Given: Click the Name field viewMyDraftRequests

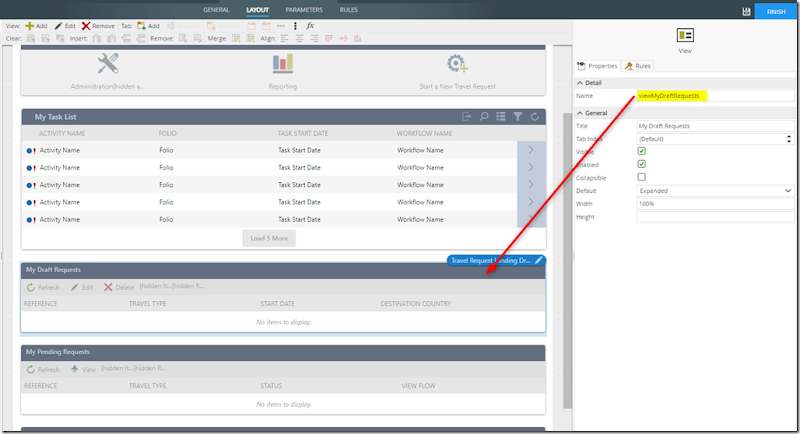Looking at the screenshot, I should pos(715,96).
